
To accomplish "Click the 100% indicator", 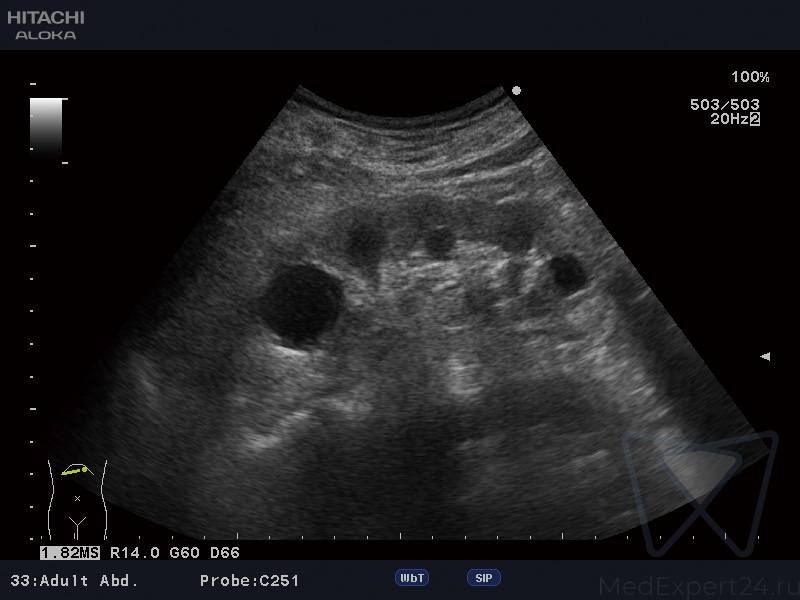I will [750, 77].
